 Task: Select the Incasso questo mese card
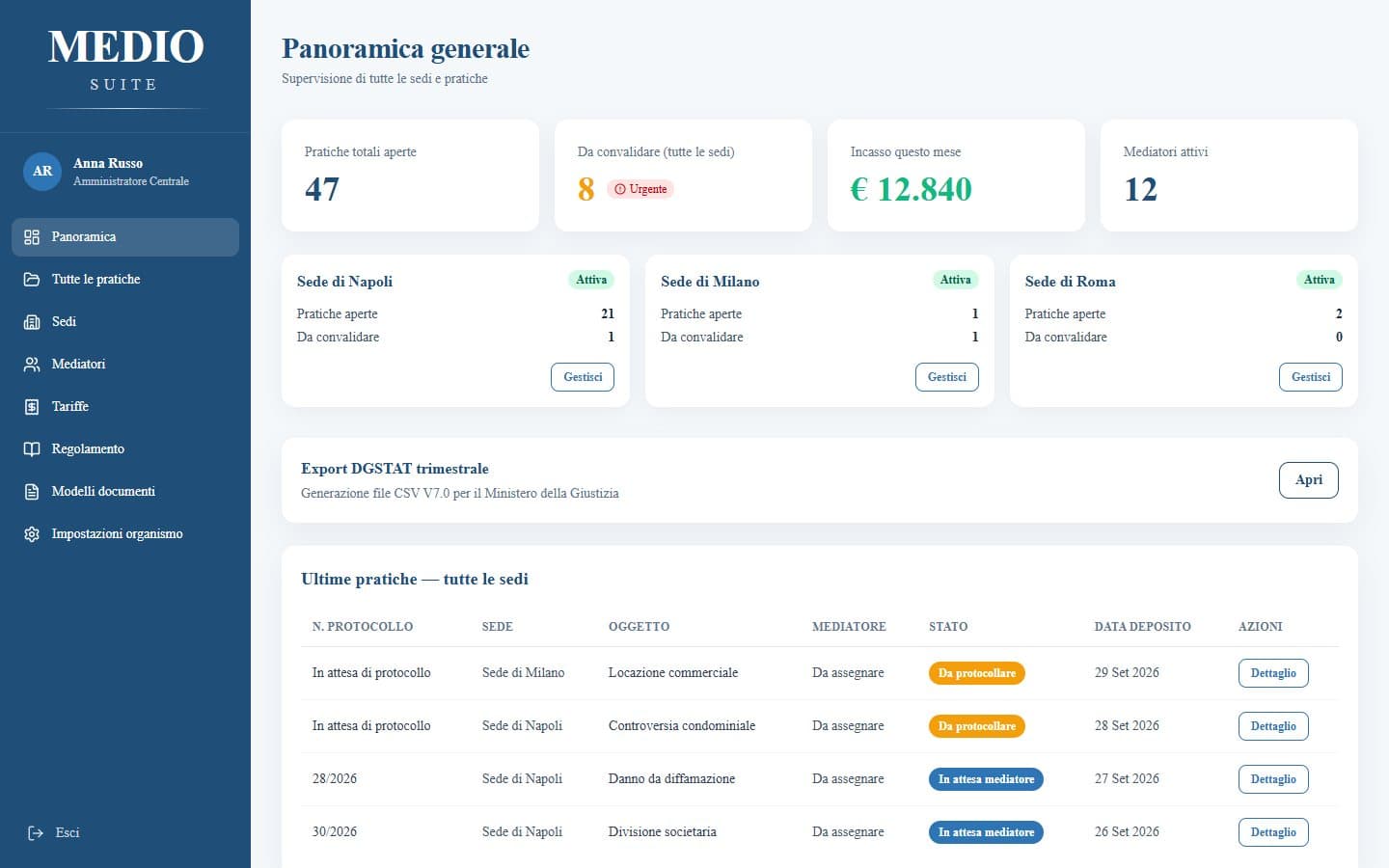956,176
